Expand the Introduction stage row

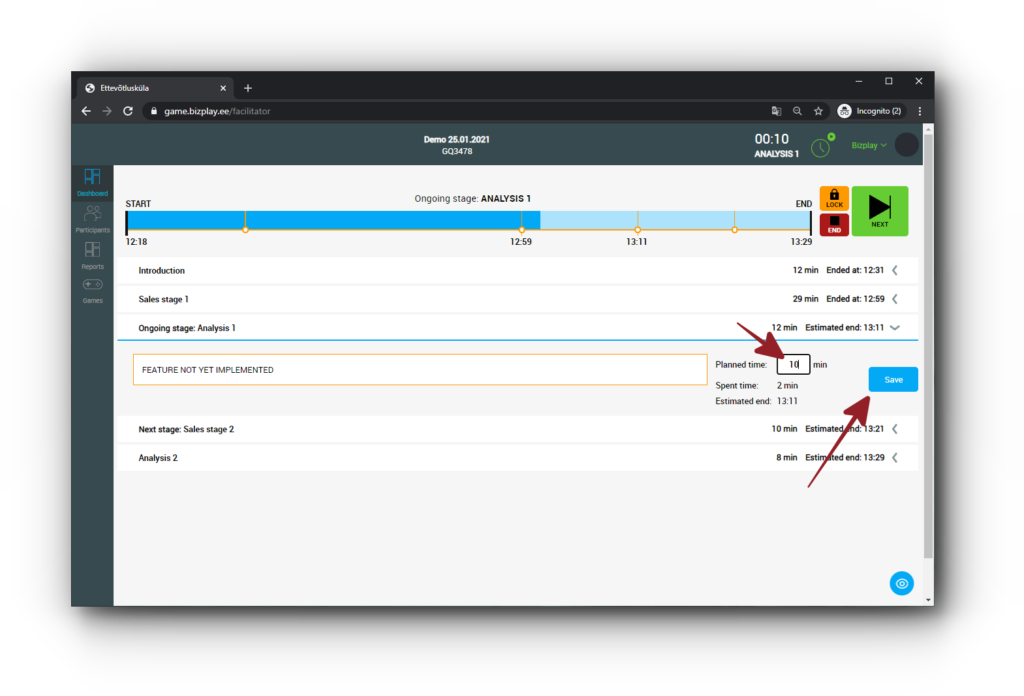point(895,270)
